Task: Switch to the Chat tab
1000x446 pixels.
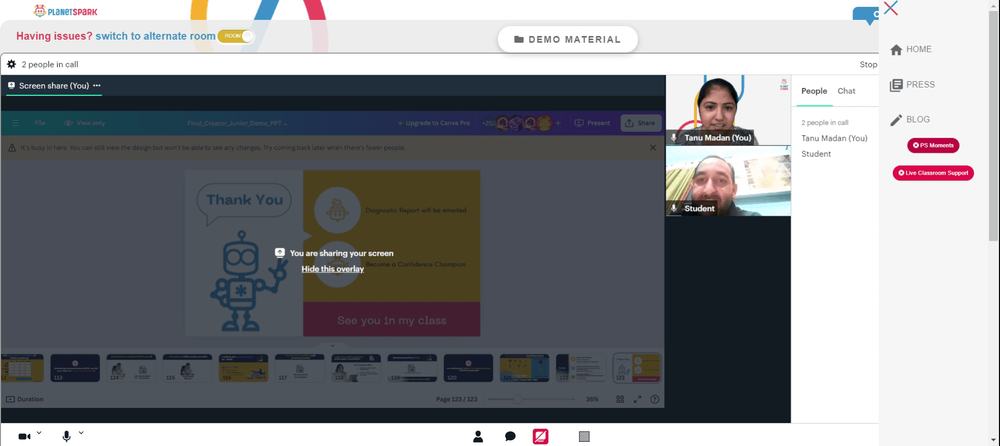Action: (x=846, y=91)
